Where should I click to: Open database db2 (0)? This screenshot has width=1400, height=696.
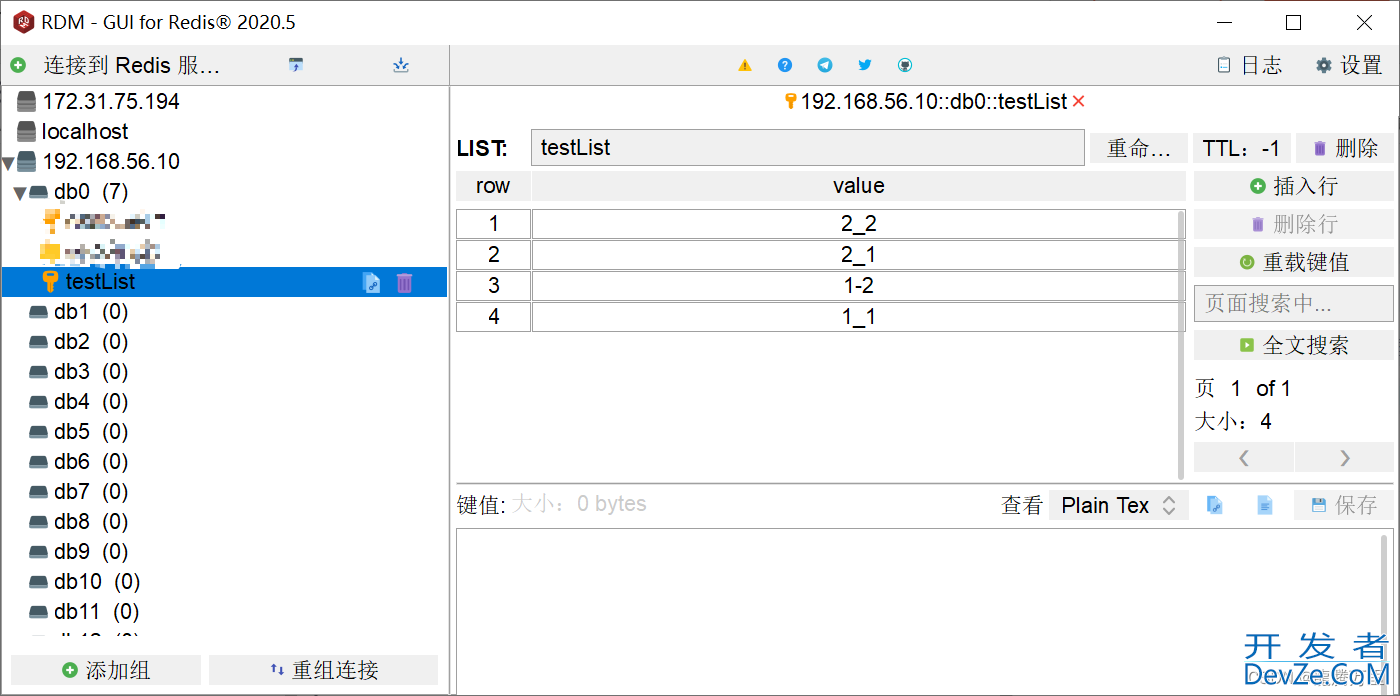[90, 342]
